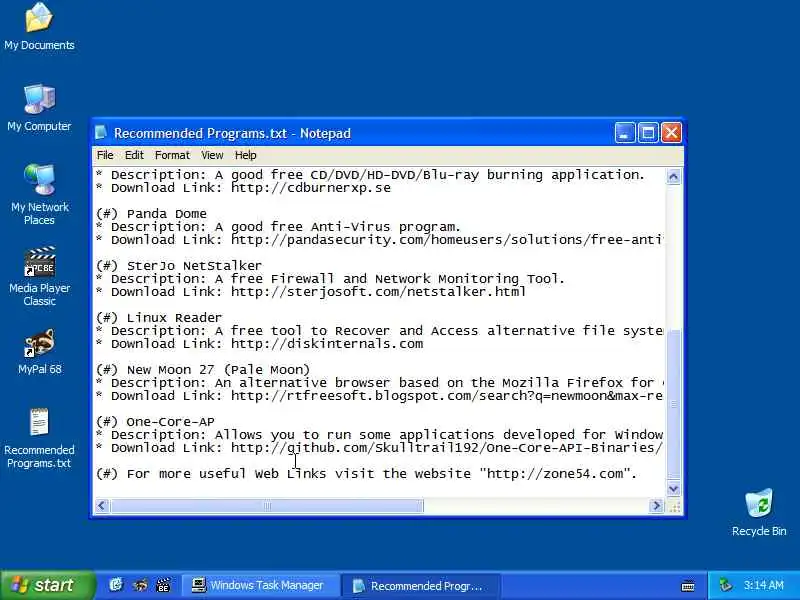Click the cdburnerxp.se download link line

243,188
